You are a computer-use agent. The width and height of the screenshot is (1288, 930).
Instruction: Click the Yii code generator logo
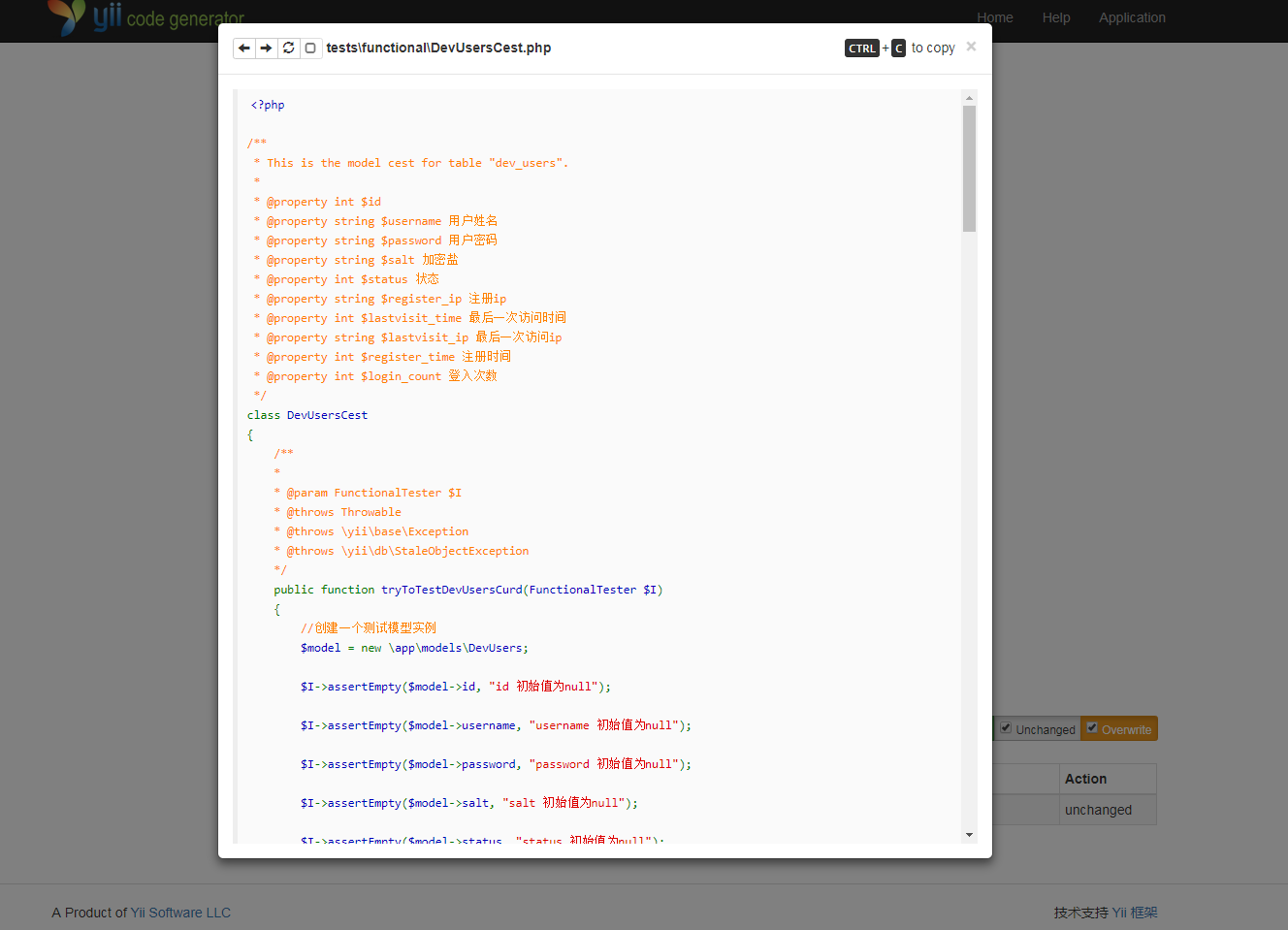145,17
